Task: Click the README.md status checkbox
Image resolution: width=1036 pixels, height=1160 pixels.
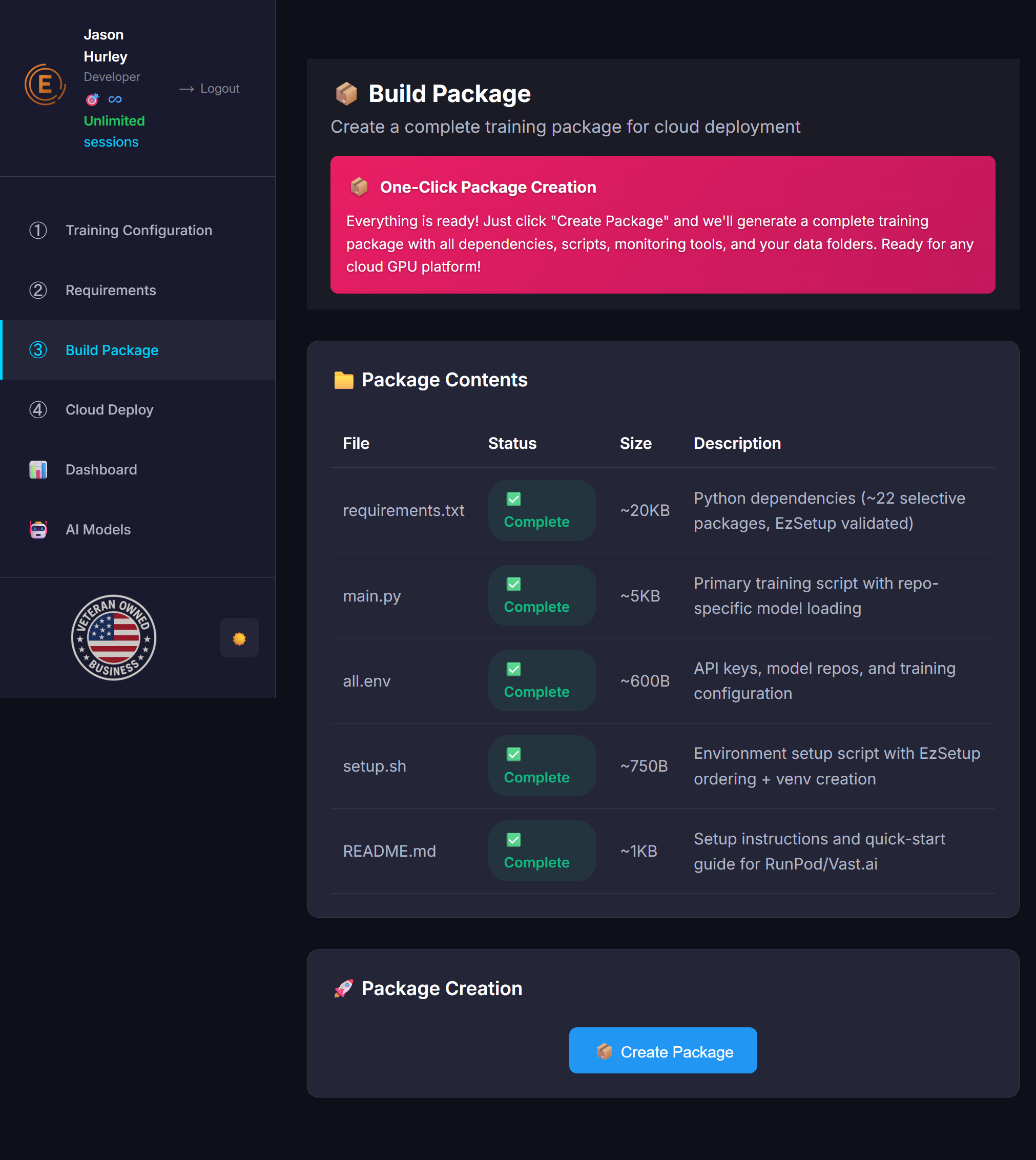Action: click(x=513, y=840)
